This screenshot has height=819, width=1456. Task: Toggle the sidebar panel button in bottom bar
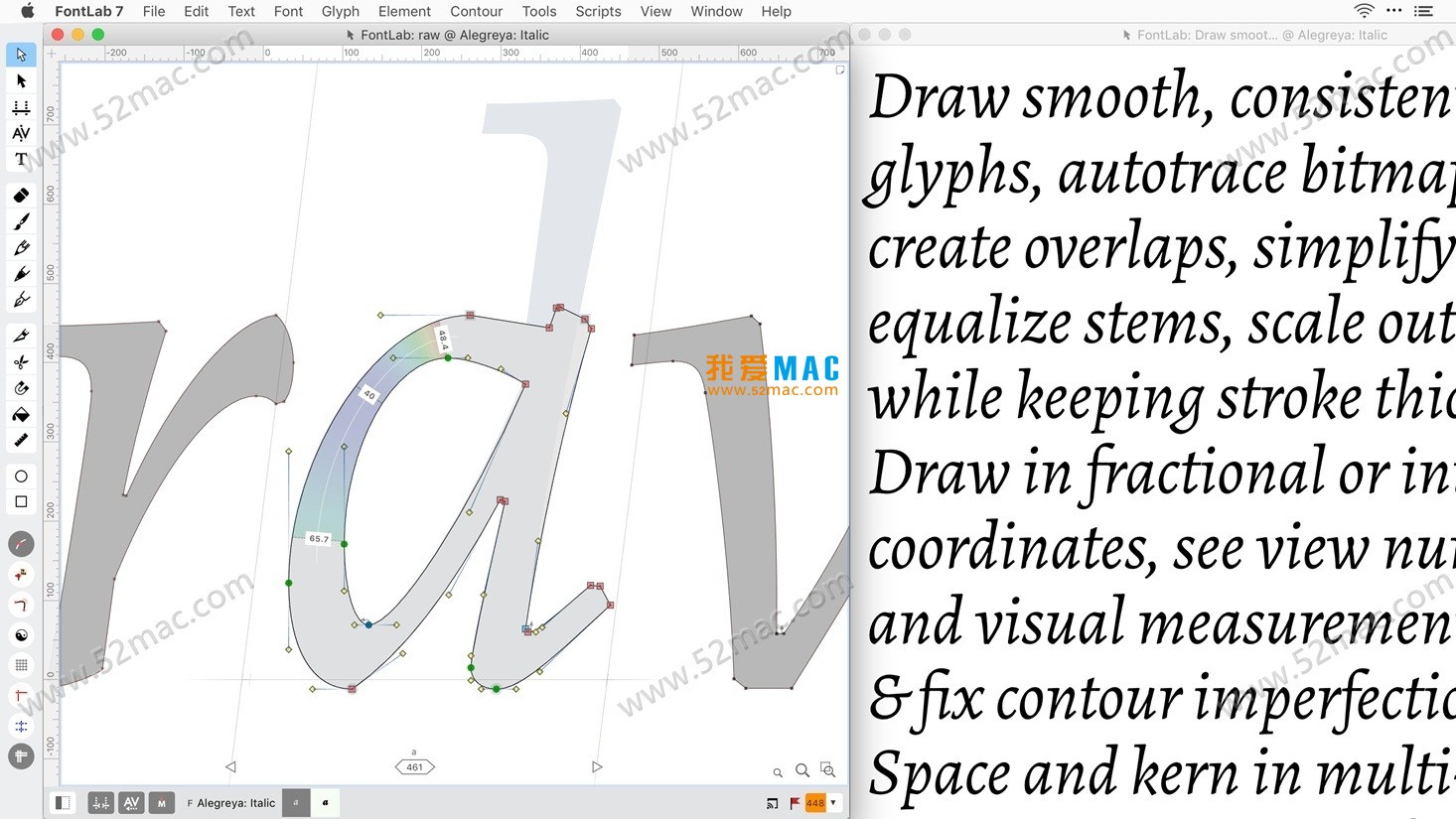pos(63,803)
